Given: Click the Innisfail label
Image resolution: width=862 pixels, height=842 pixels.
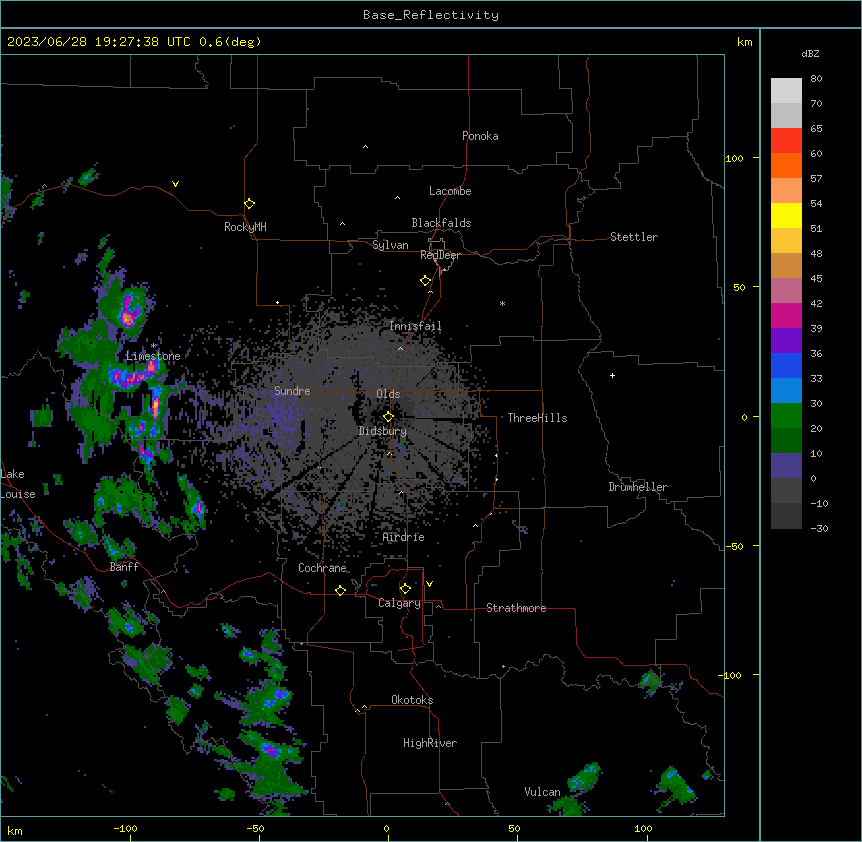Looking at the screenshot, I should pos(415,326).
